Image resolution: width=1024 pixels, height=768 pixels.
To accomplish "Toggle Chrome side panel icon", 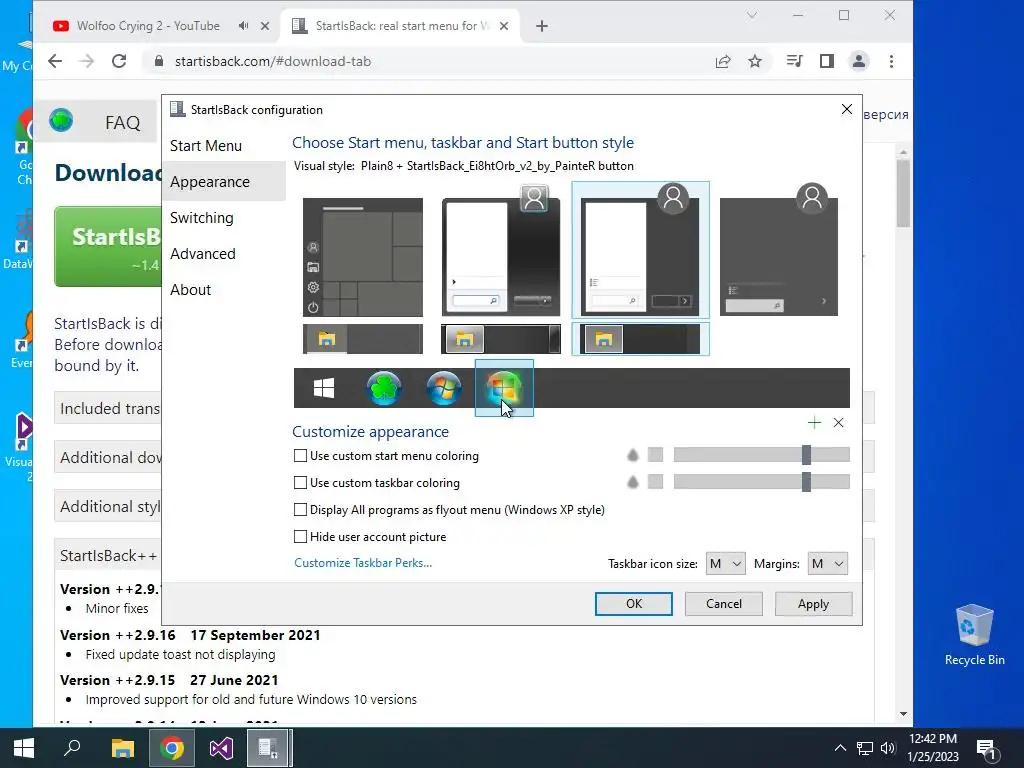I will pyautogui.click(x=827, y=61).
